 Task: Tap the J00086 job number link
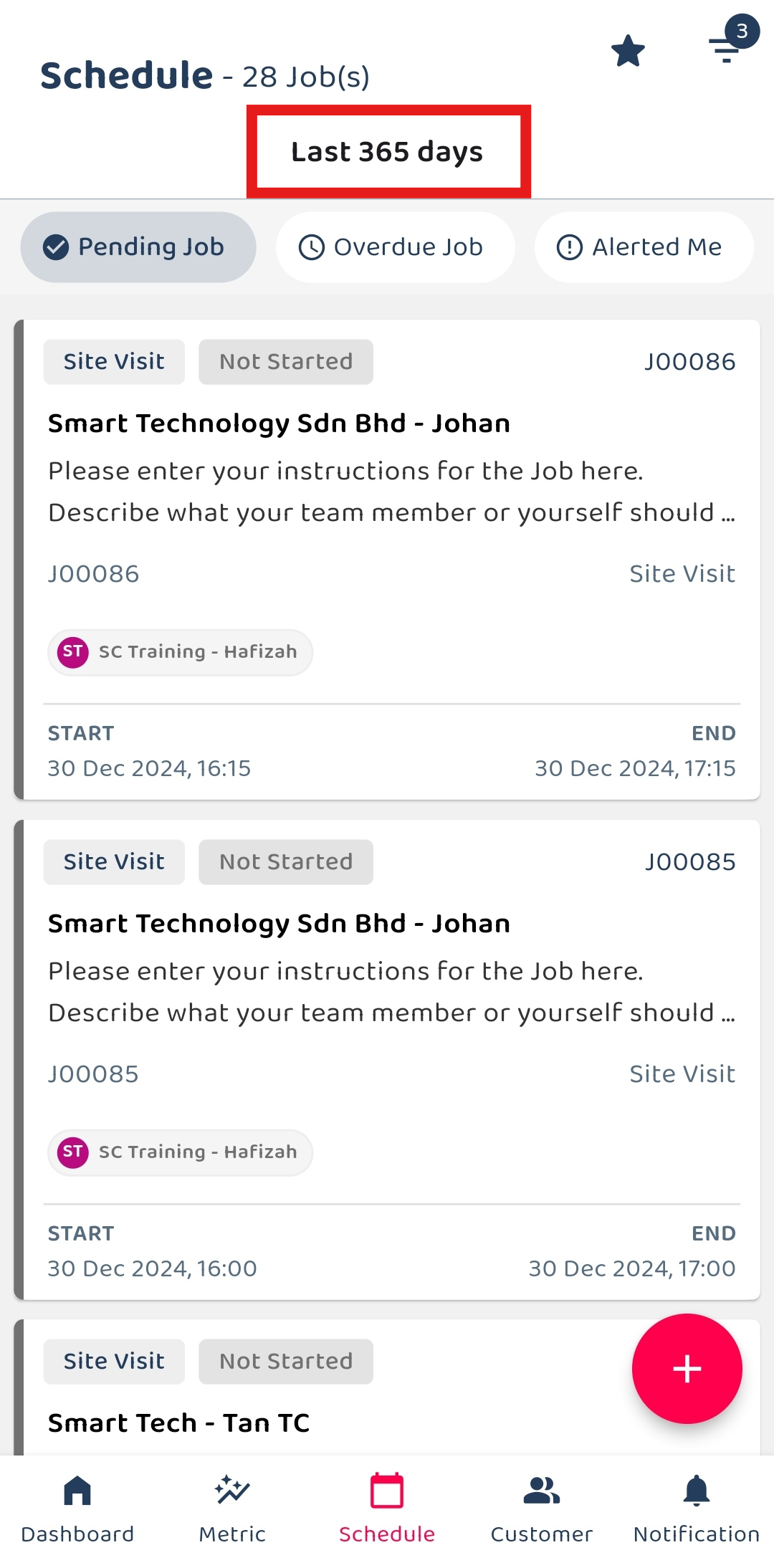point(689,362)
